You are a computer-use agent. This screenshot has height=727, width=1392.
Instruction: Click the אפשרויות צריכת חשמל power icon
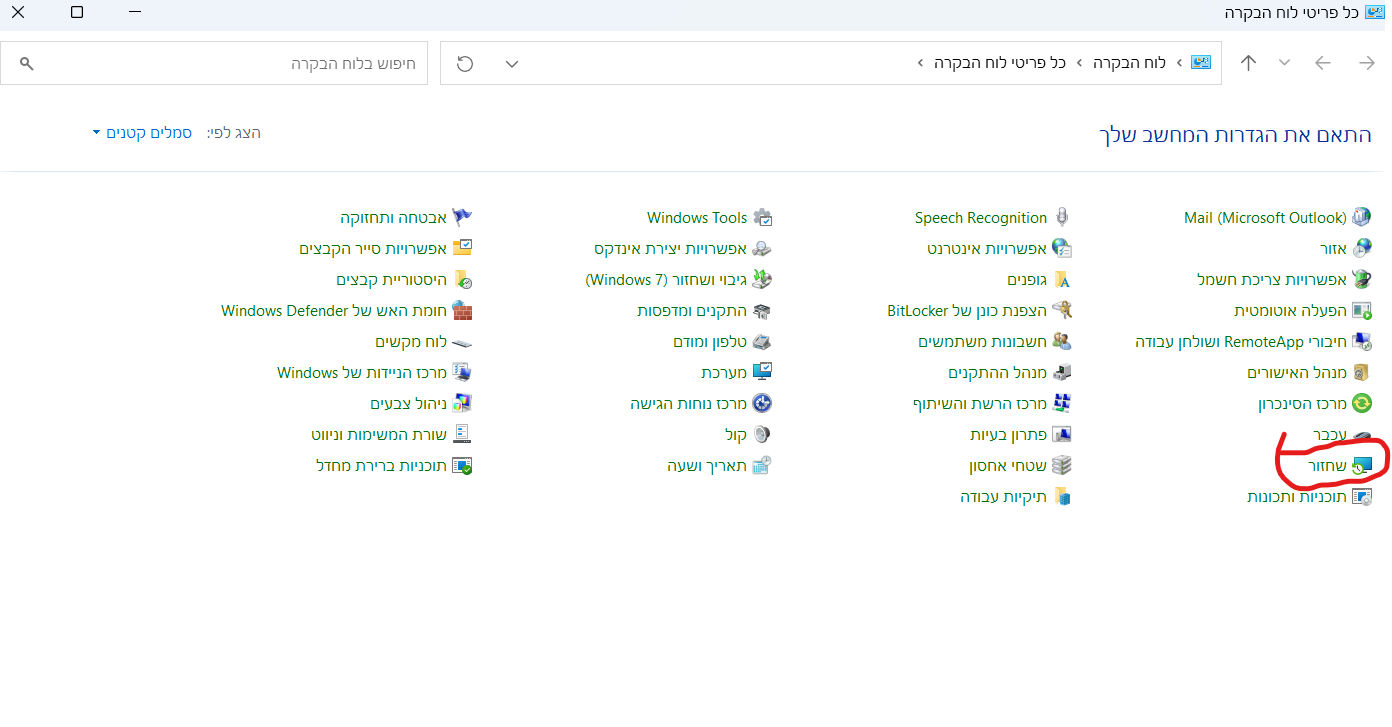[1361, 280]
